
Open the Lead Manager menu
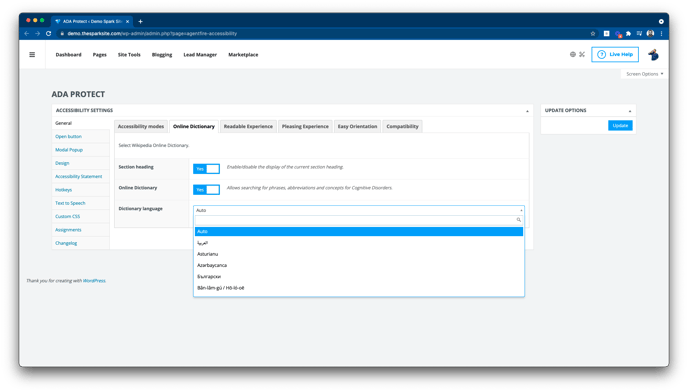[x=200, y=55]
